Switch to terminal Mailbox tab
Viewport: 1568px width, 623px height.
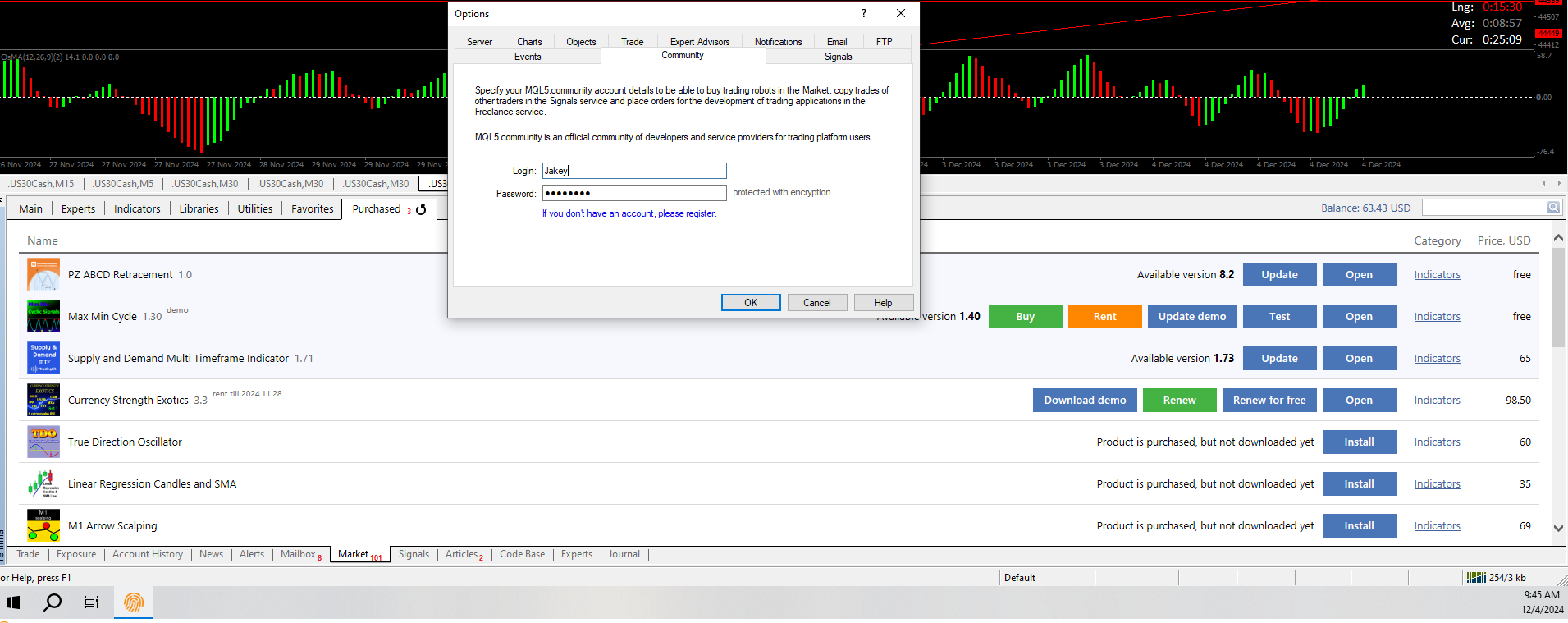point(300,554)
